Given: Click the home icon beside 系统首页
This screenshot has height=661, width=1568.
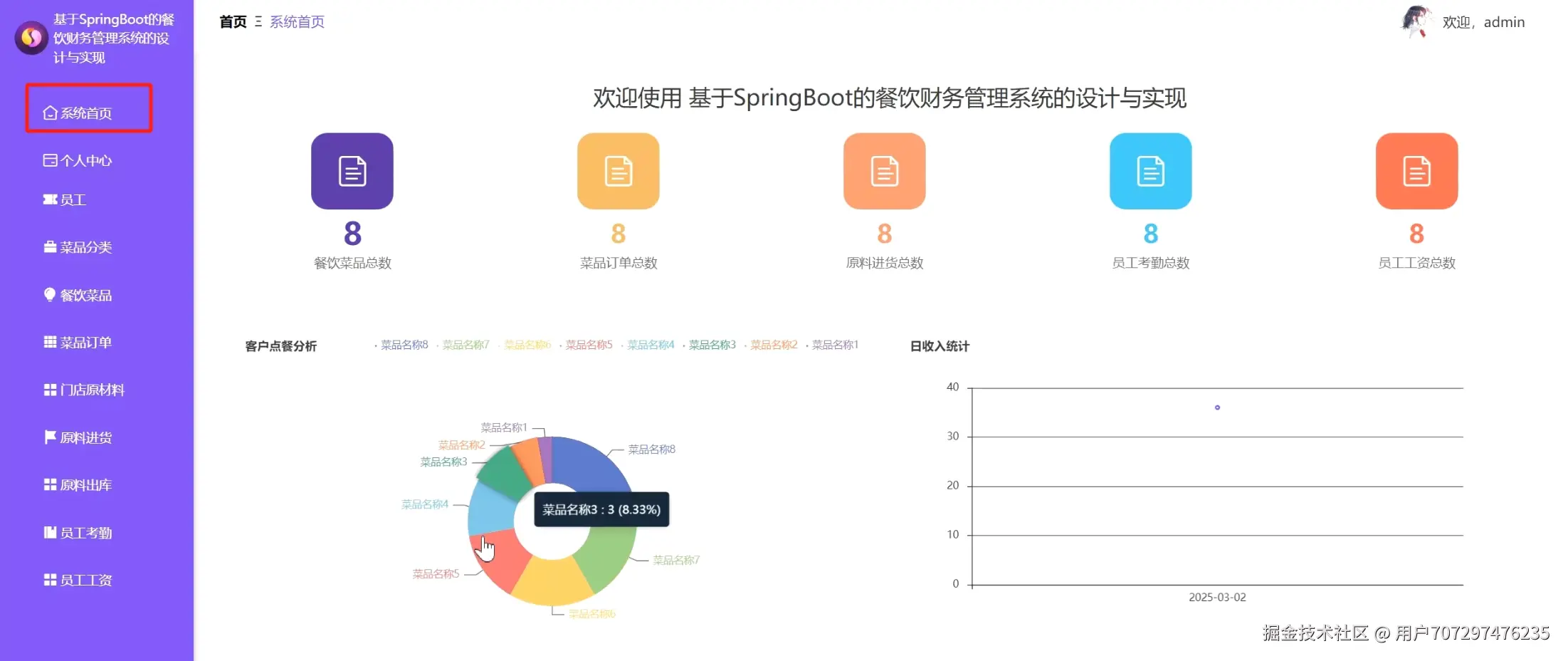Looking at the screenshot, I should (x=50, y=113).
